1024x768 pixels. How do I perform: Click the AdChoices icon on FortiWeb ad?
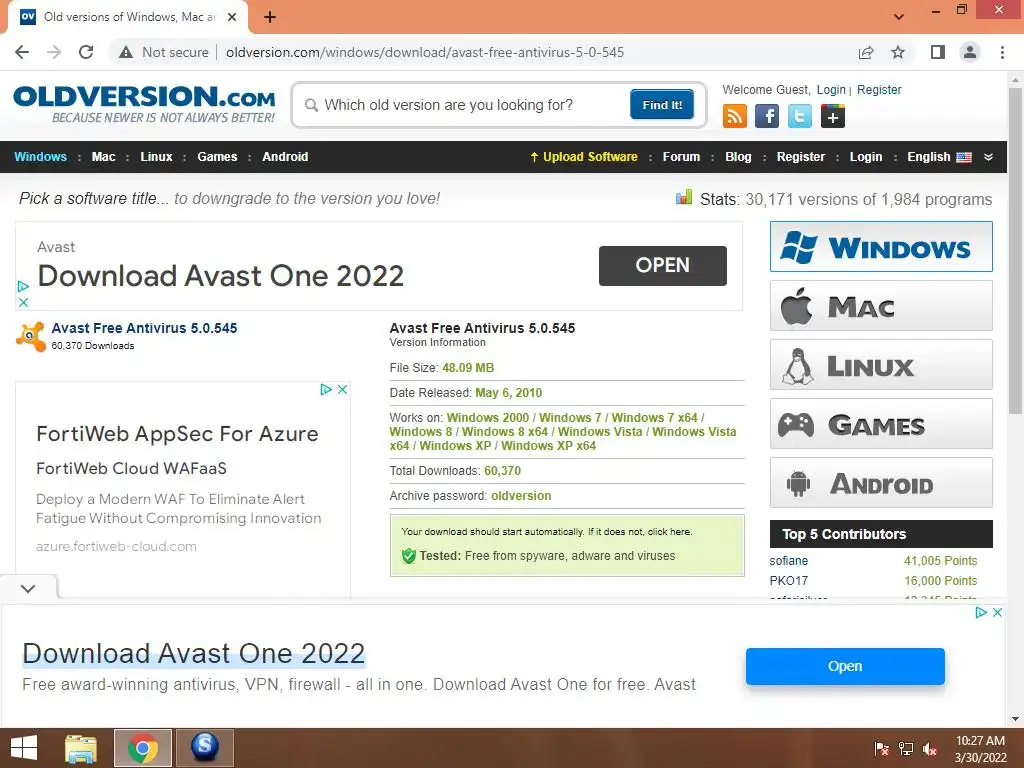[326, 390]
